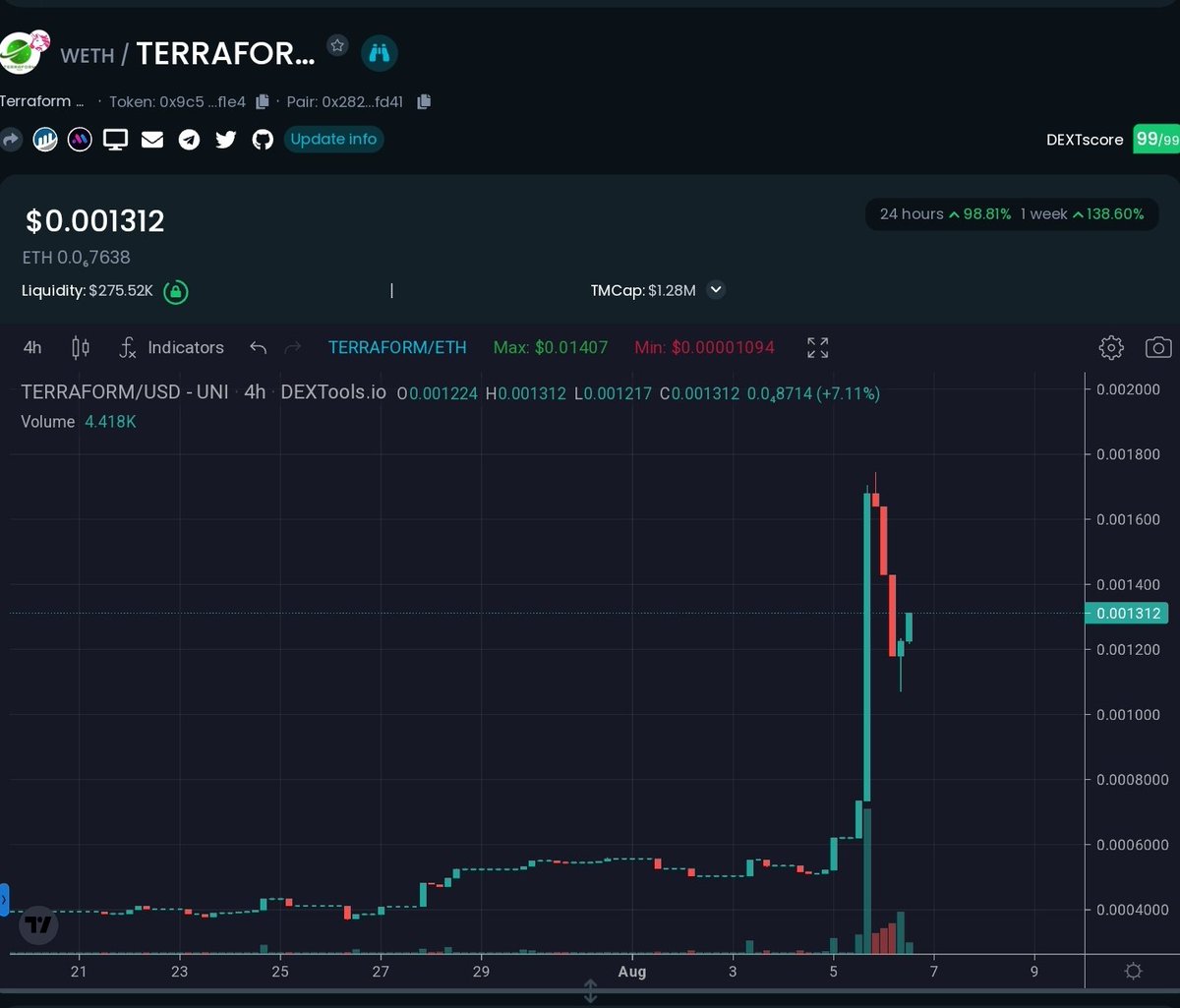The height and width of the screenshot is (1008, 1180).
Task: Expand the TMCap dropdown chevron
Action: coord(716,290)
